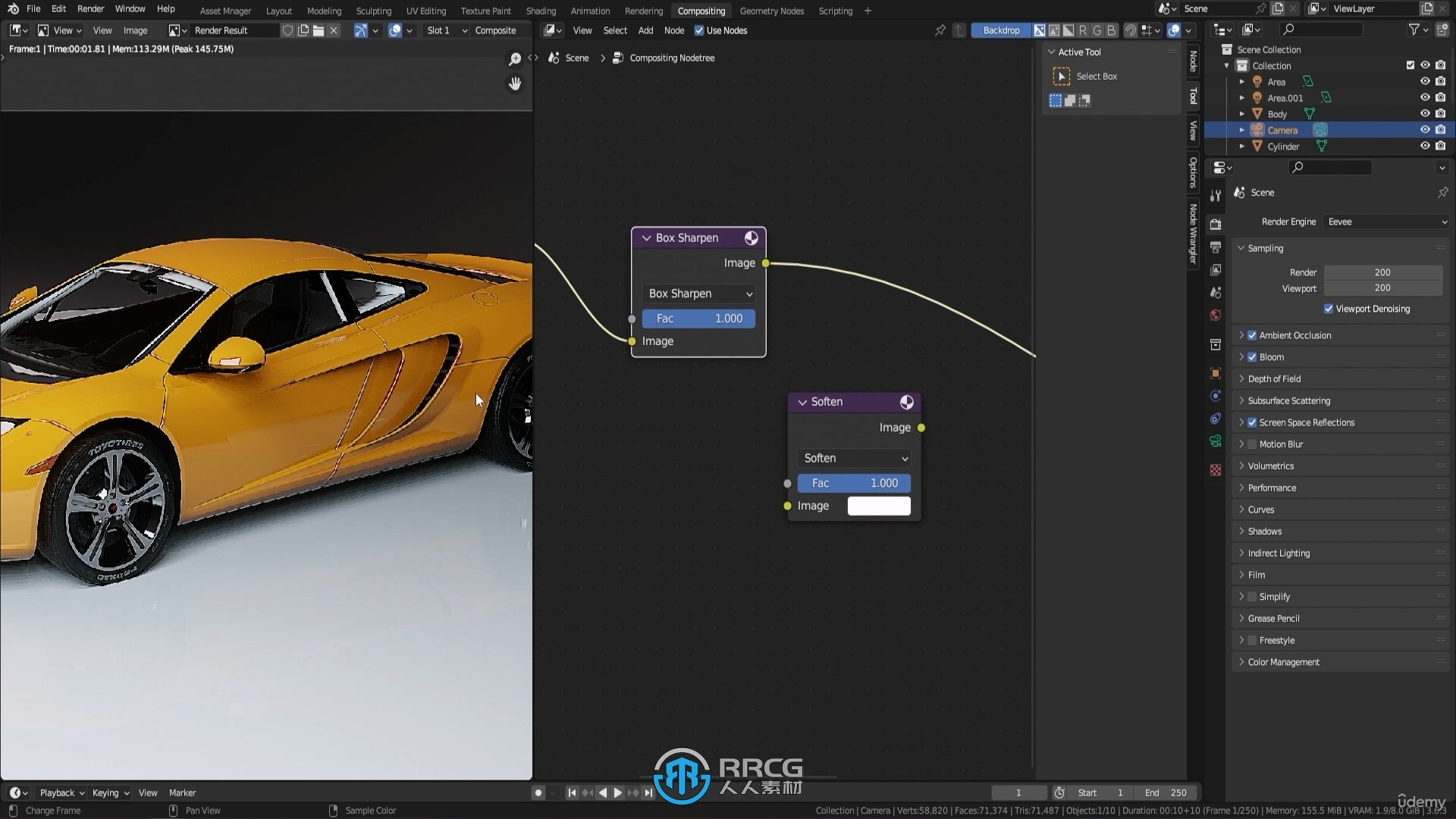Click the End frame field 250
Viewport: 1456px width, 819px height.
tap(1166, 792)
